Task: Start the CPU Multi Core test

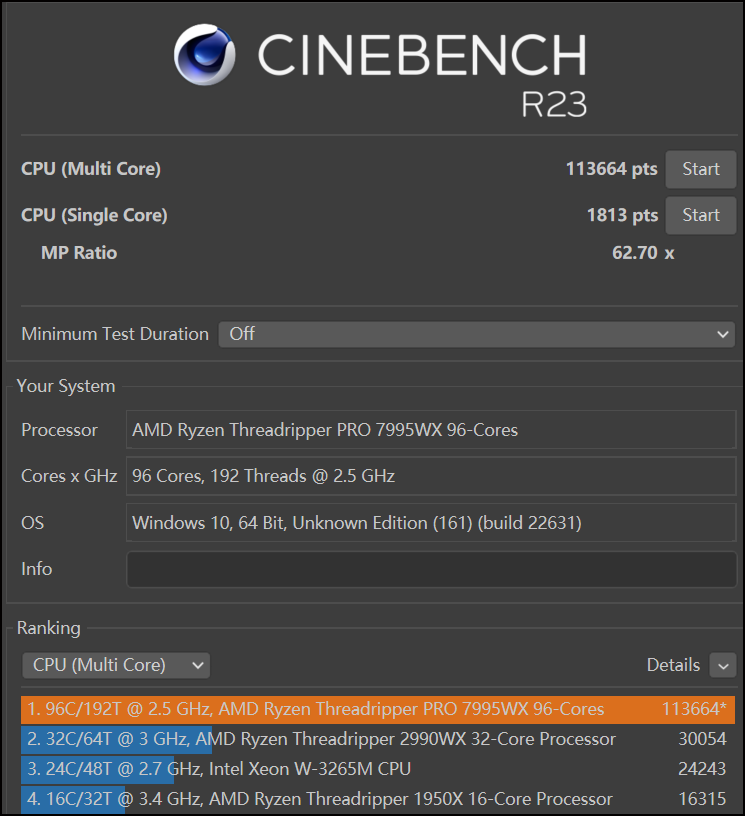Action: coord(701,169)
